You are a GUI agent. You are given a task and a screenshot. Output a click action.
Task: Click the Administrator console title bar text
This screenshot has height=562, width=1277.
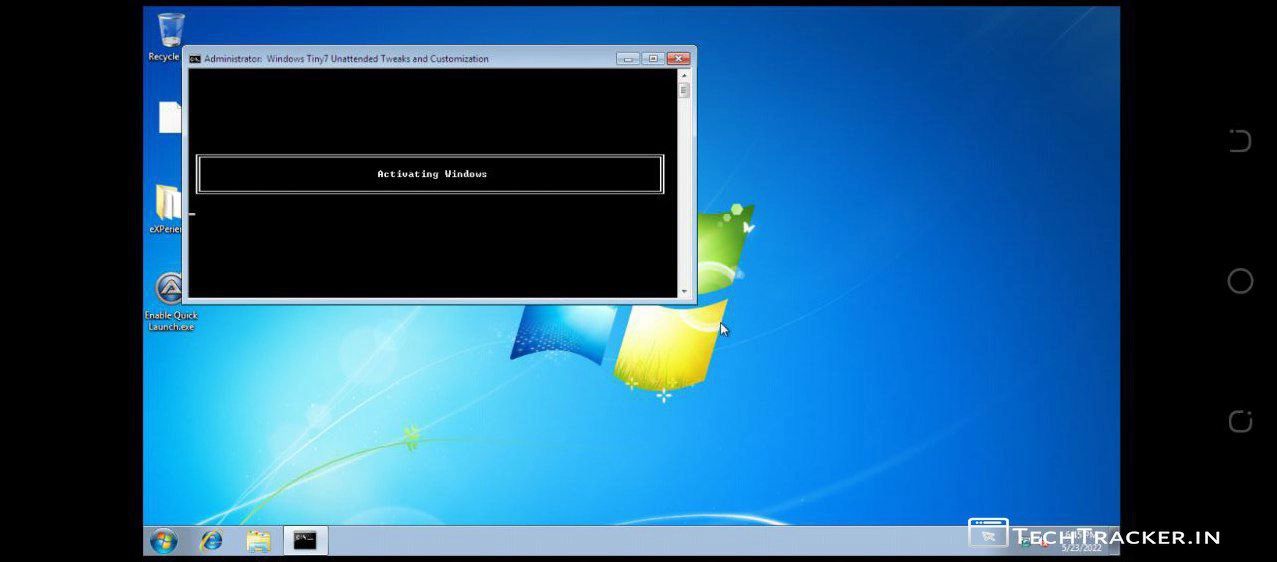click(x=346, y=59)
